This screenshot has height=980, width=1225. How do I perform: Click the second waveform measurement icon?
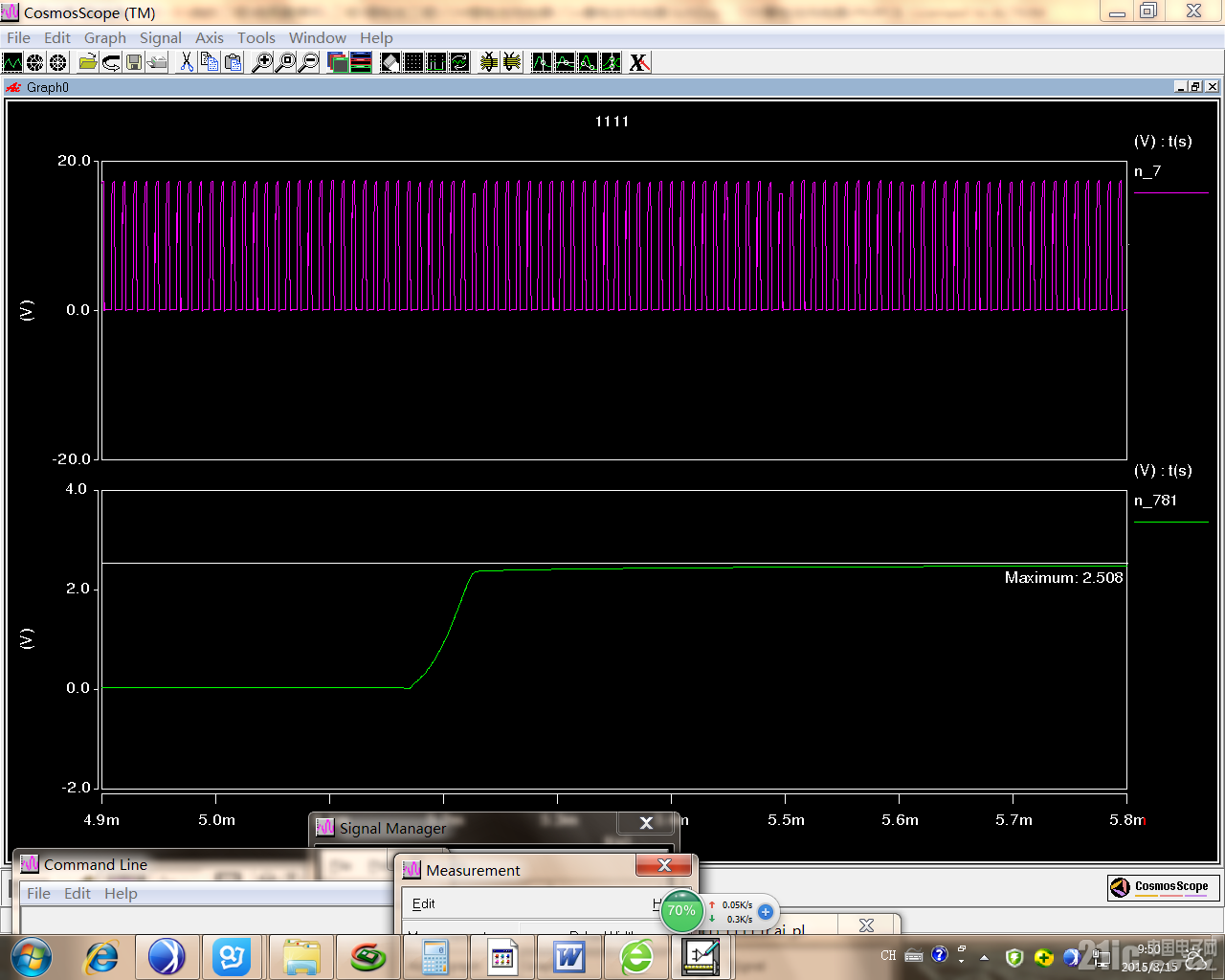point(565,62)
